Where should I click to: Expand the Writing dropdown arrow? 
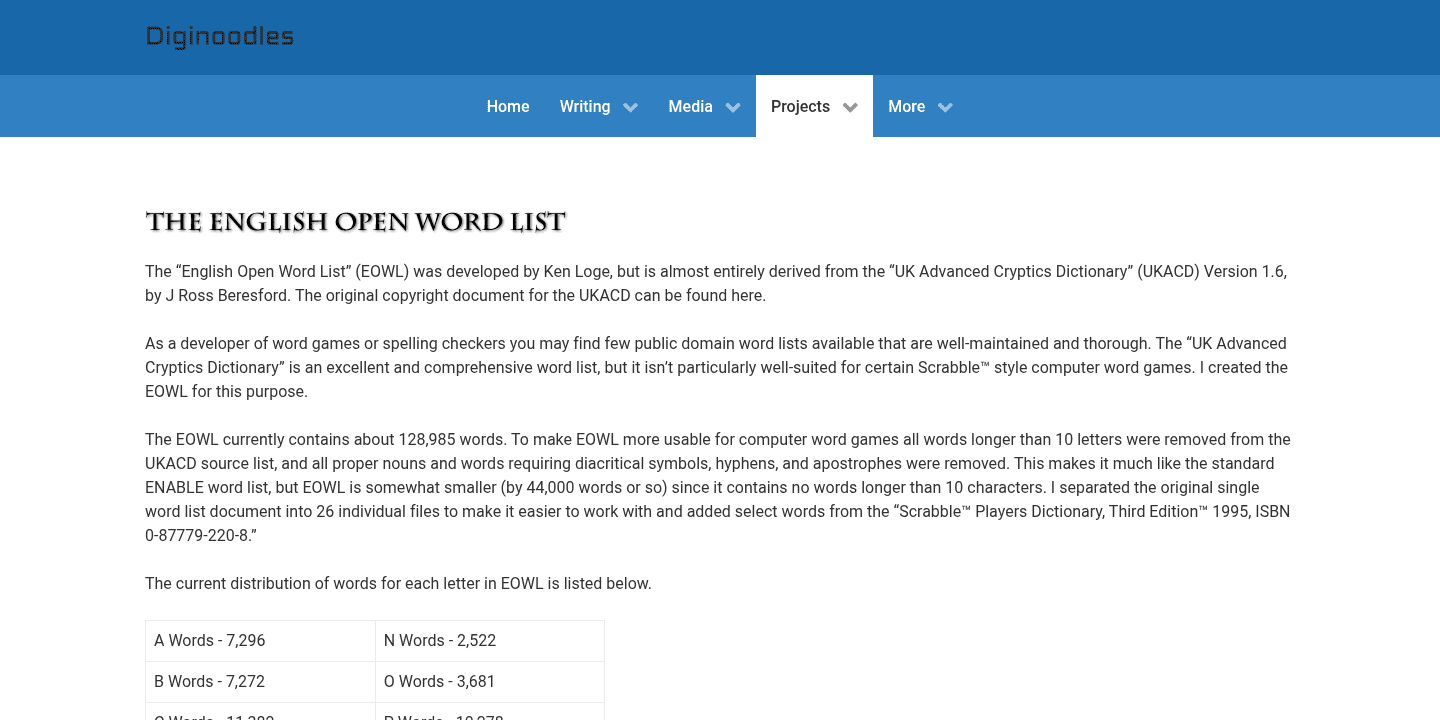[630, 106]
